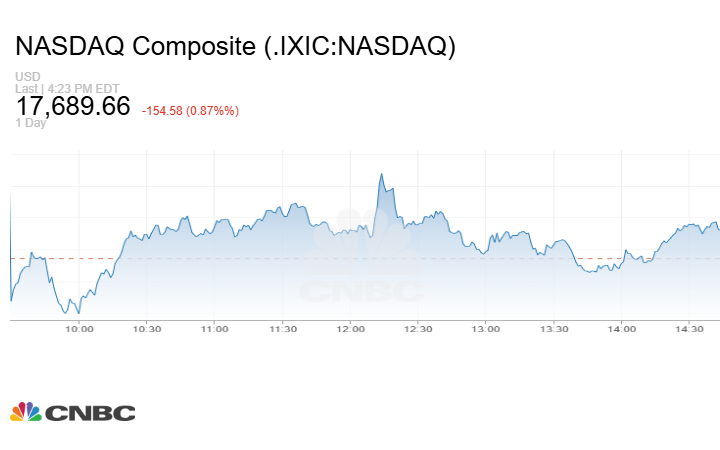Click the USD currency label

pos(26,77)
